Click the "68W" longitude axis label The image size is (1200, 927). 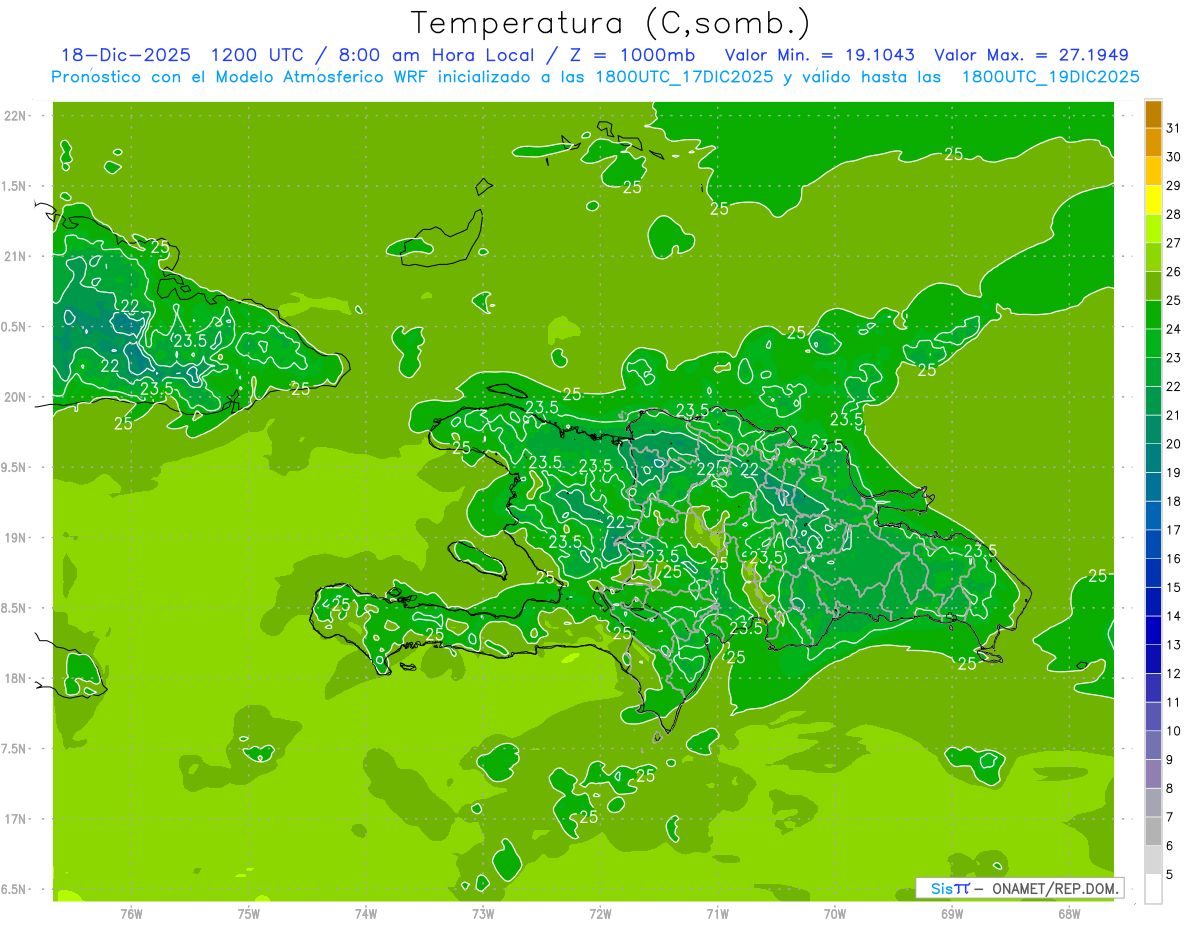click(1068, 913)
